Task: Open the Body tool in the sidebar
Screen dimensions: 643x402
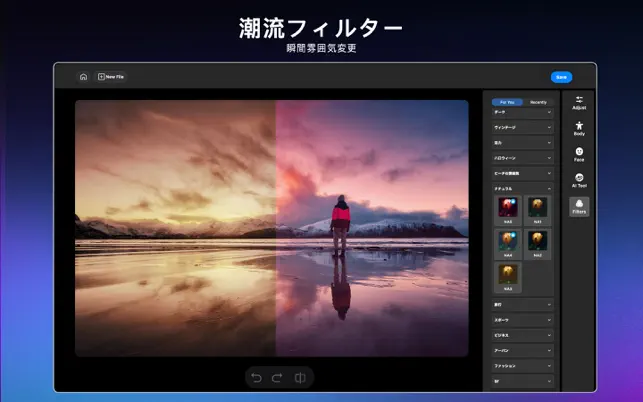Action: point(579,128)
